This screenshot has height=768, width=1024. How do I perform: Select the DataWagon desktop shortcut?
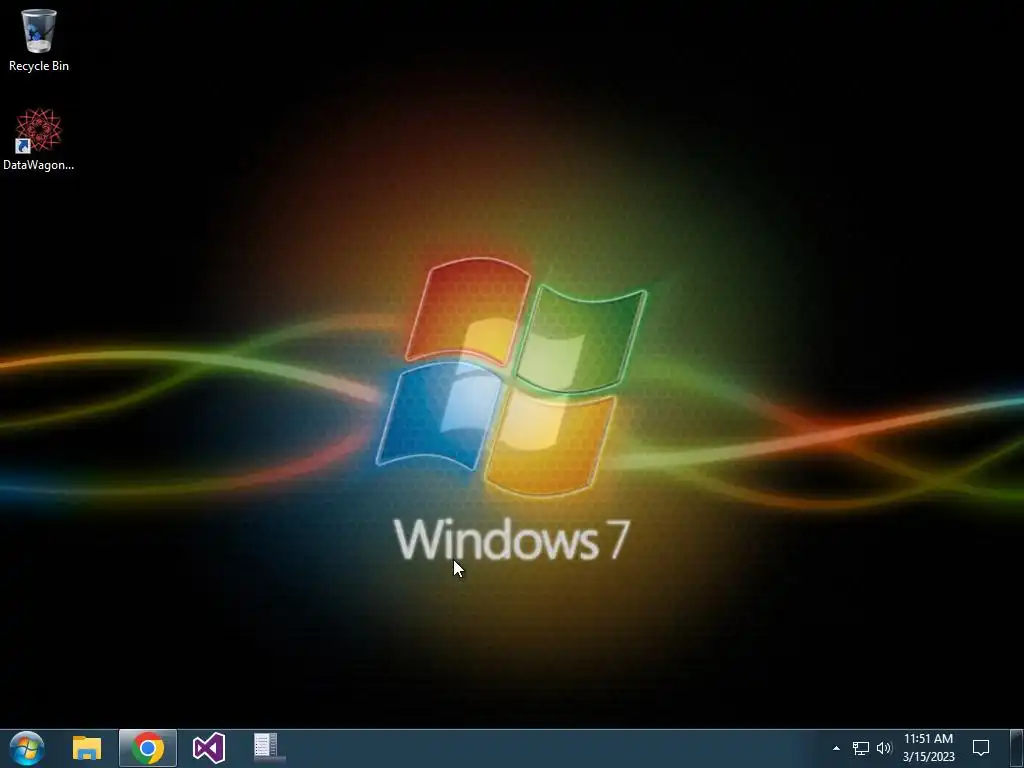[x=39, y=139]
